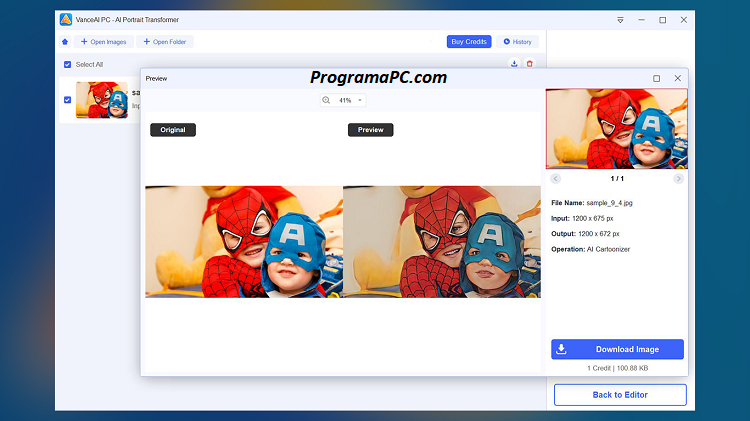Viewport: 750px width, 421px height.
Task: Open the 41% zoom dropdown
Action: pyautogui.click(x=360, y=100)
